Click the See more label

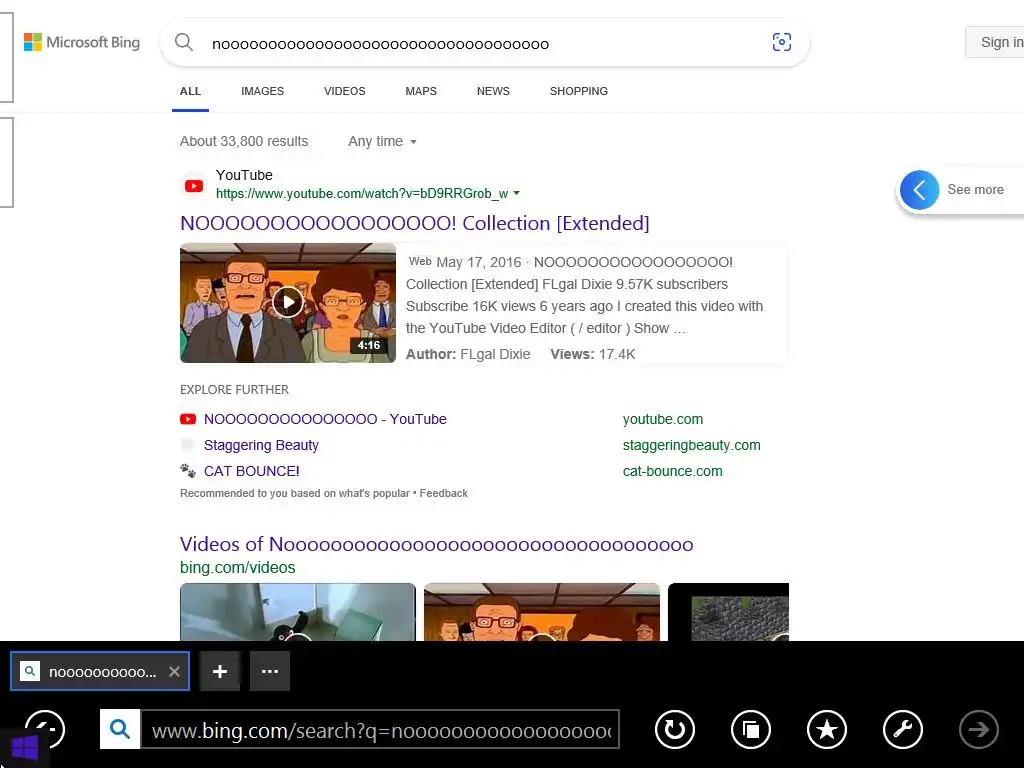click(x=975, y=189)
